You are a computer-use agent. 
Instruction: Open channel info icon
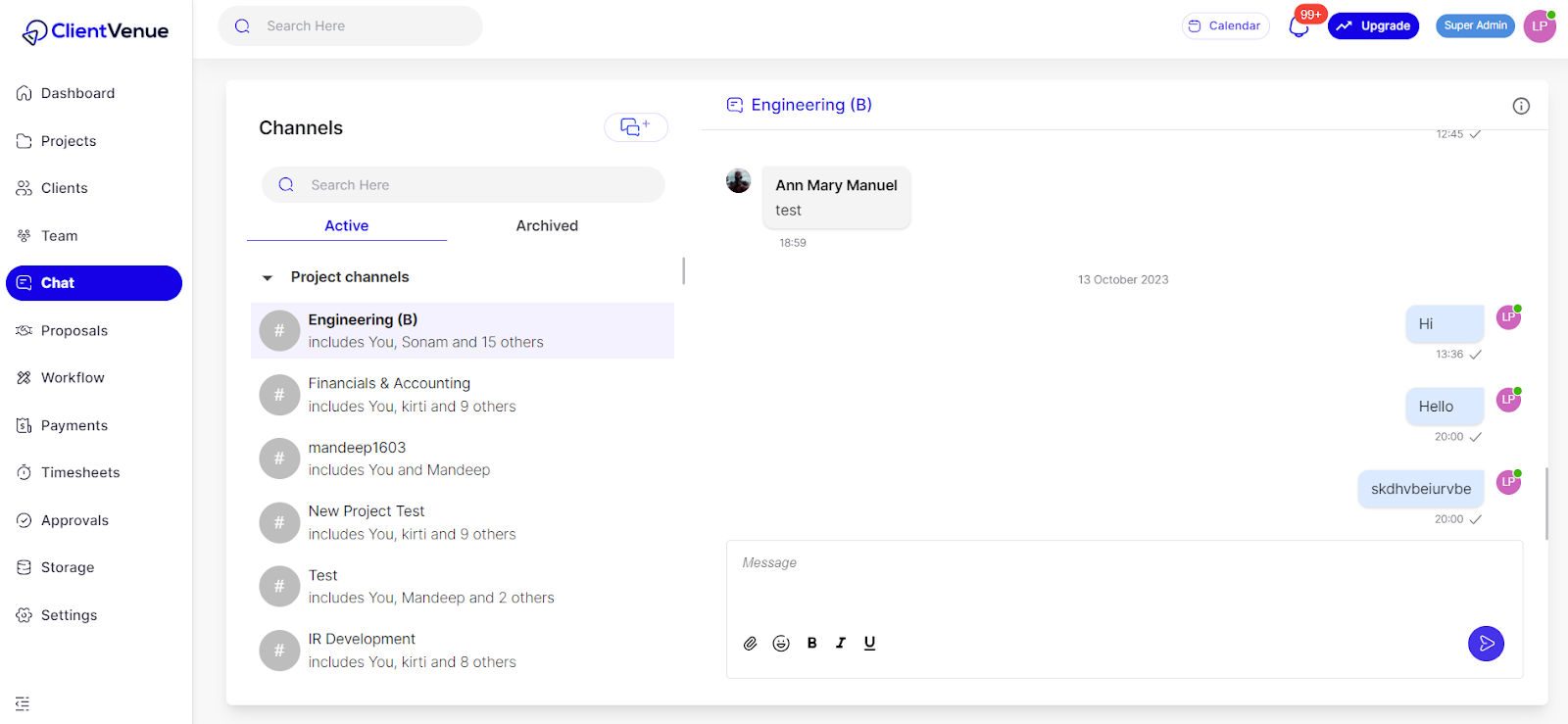[1521, 106]
